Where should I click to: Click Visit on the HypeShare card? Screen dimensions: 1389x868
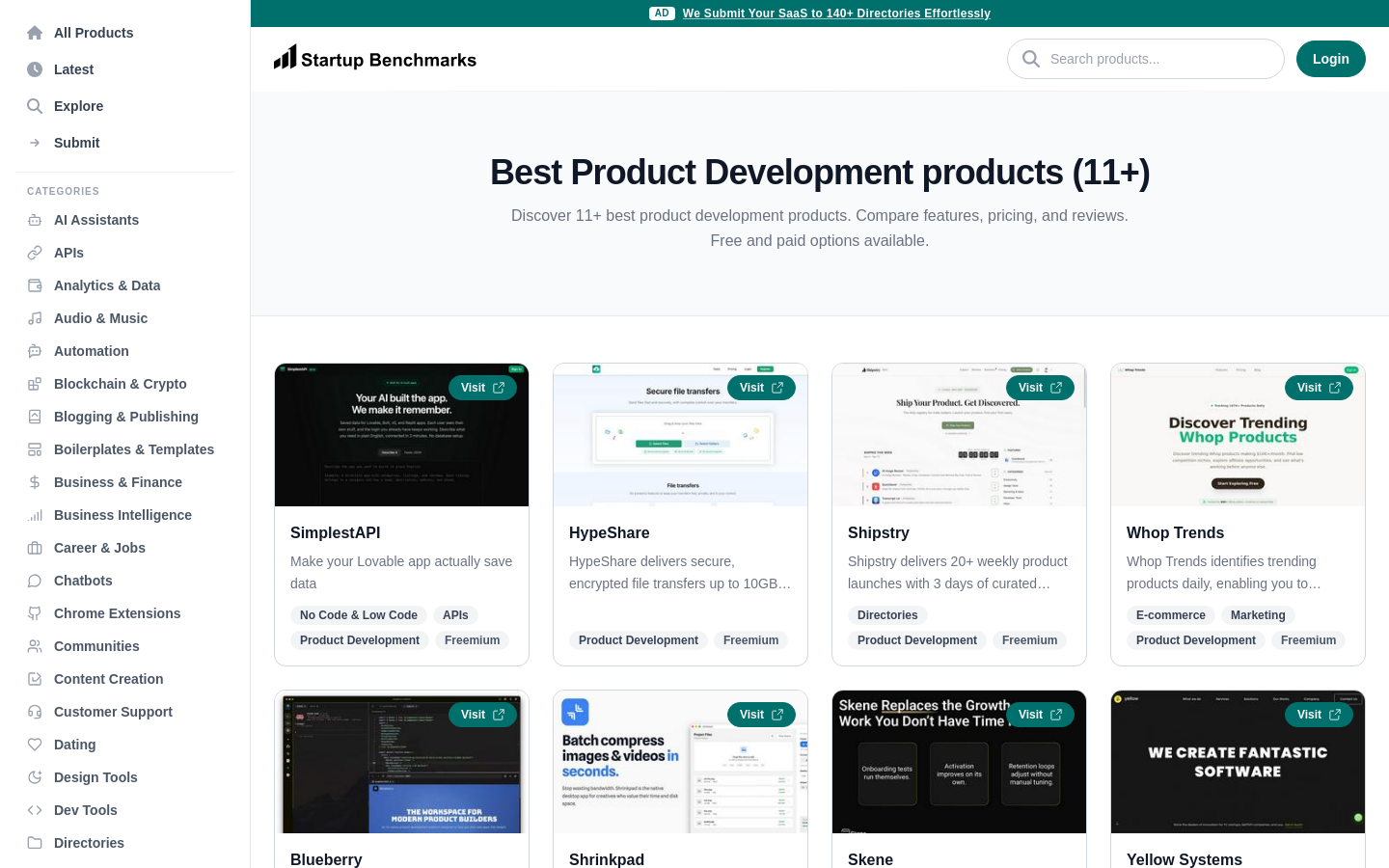pyautogui.click(x=761, y=388)
